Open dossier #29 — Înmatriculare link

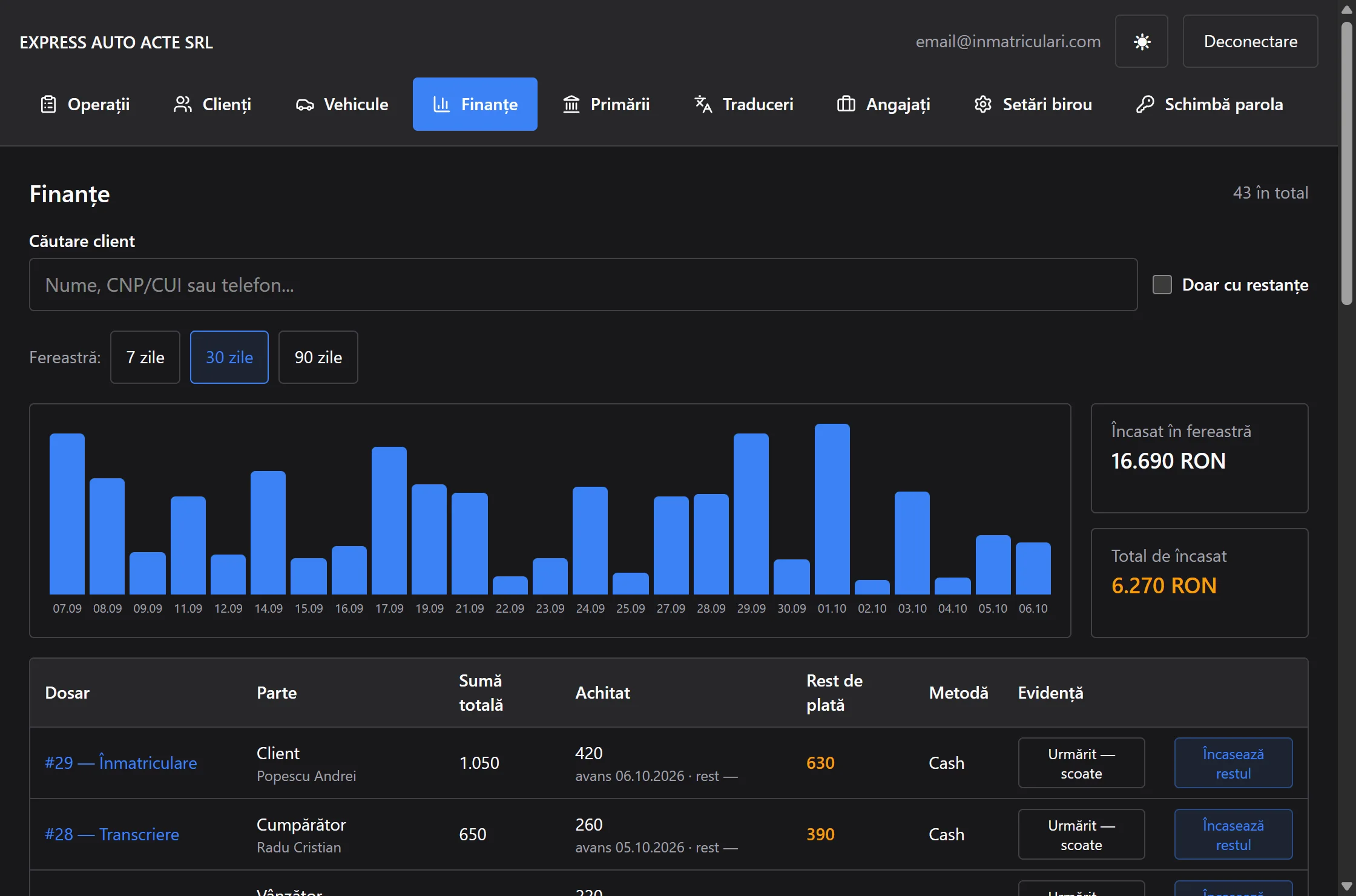pyautogui.click(x=121, y=763)
